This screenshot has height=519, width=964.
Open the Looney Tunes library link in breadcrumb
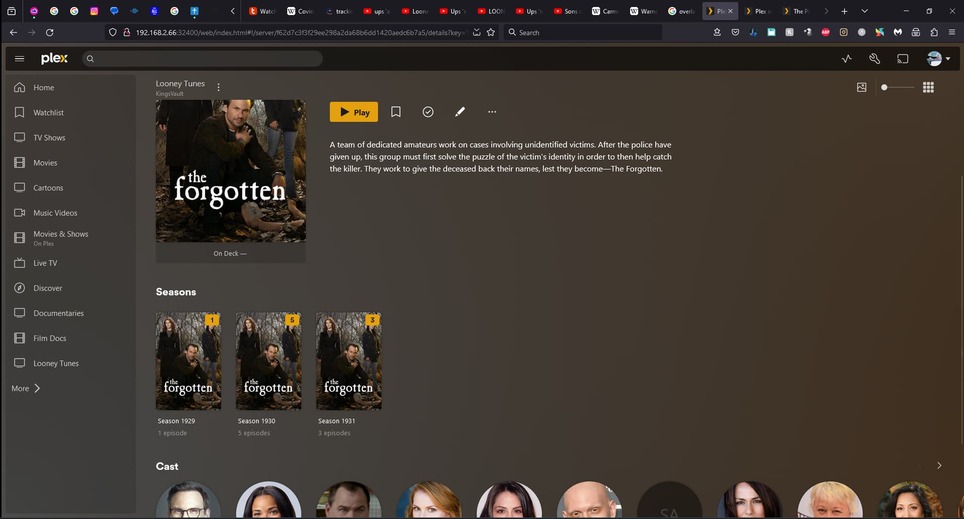click(180, 84)
